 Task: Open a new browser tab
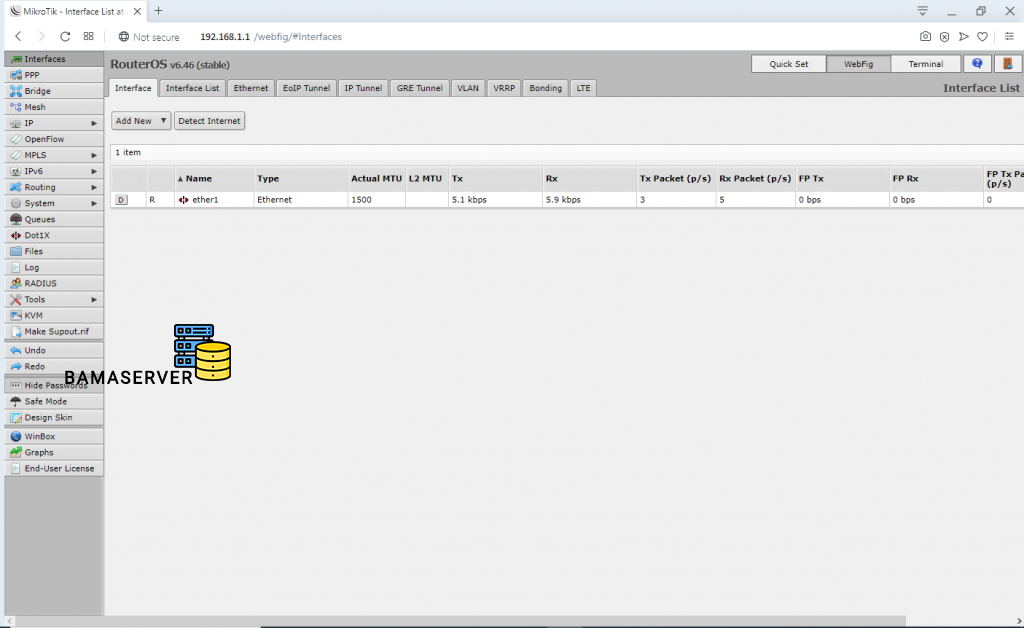click(x=158, y=11)
